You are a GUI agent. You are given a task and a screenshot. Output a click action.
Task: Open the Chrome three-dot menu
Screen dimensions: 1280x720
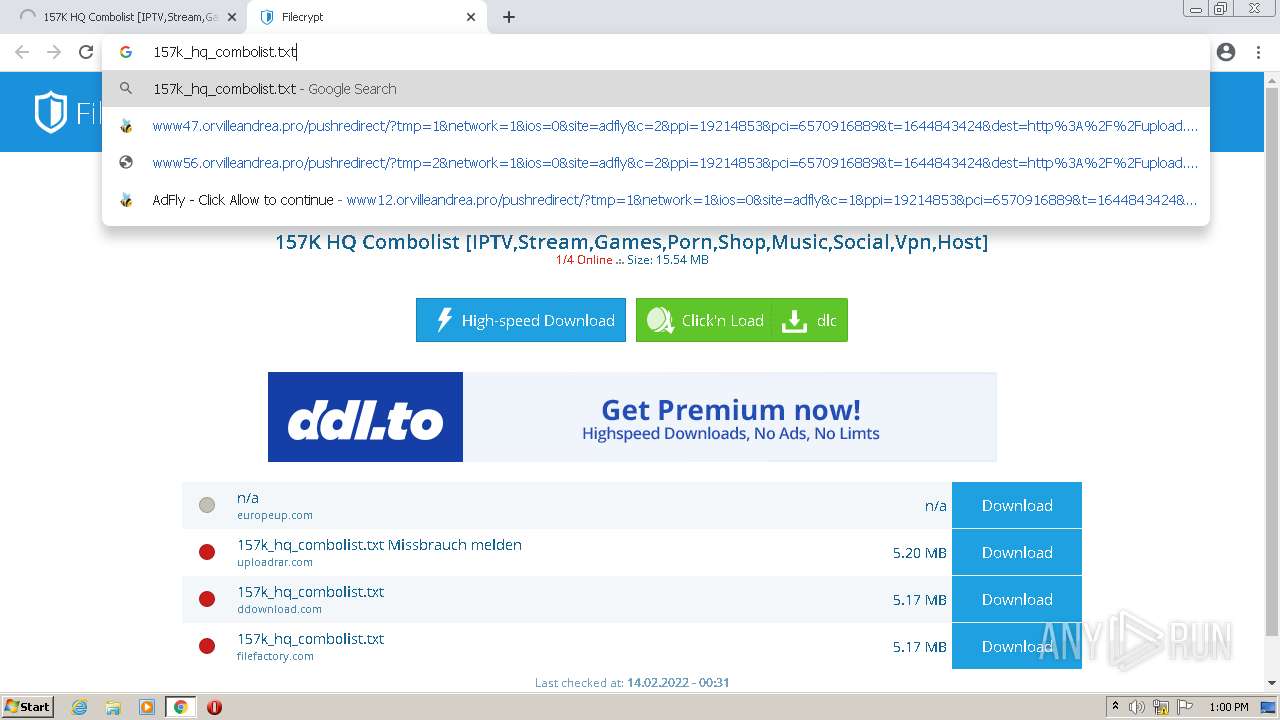click(1258, 52)
